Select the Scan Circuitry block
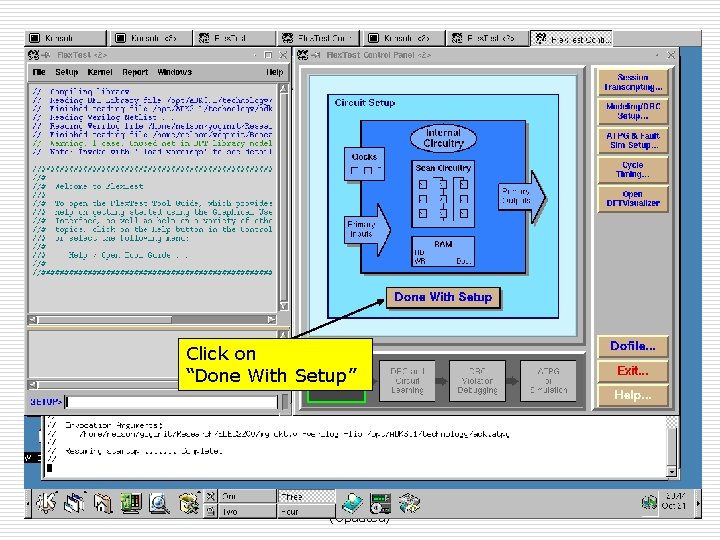720x540 pixels. tap(443, 194)
